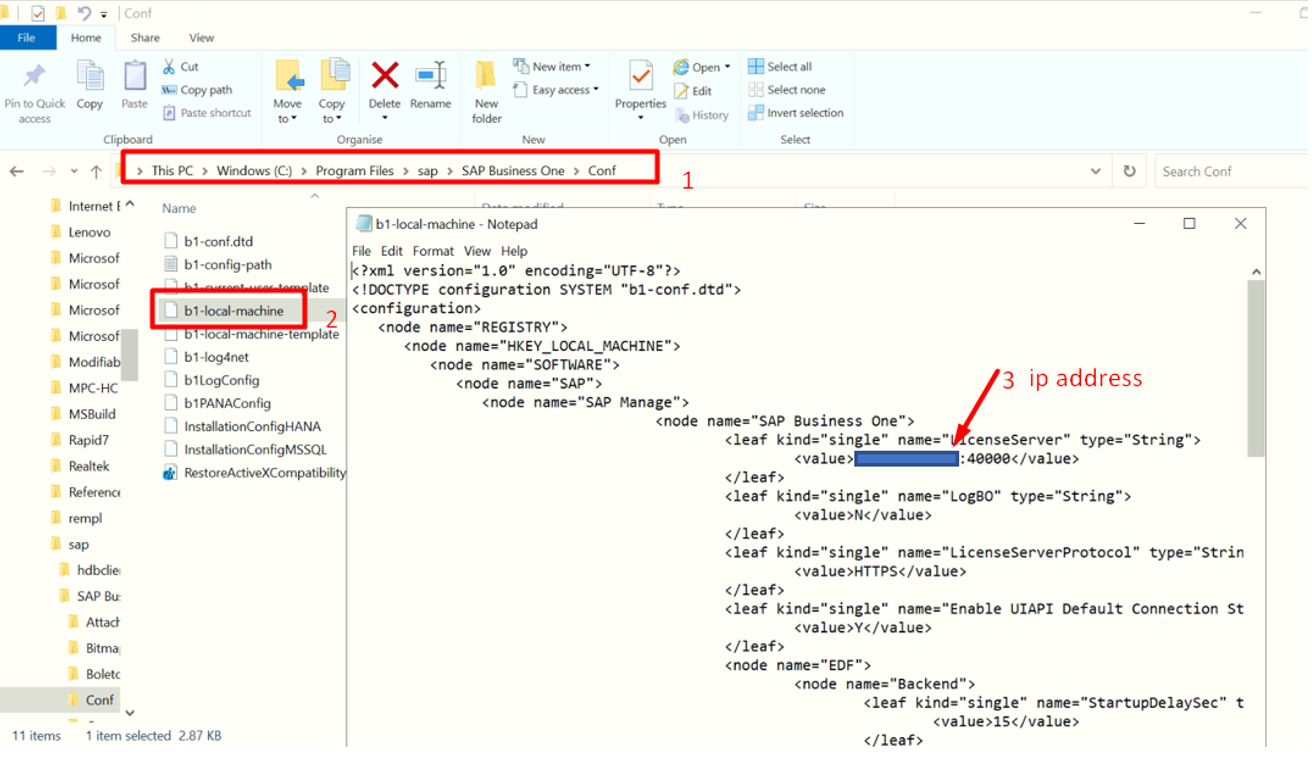Select the InstallationConfigMSSQL file

(x=245, y=450)
